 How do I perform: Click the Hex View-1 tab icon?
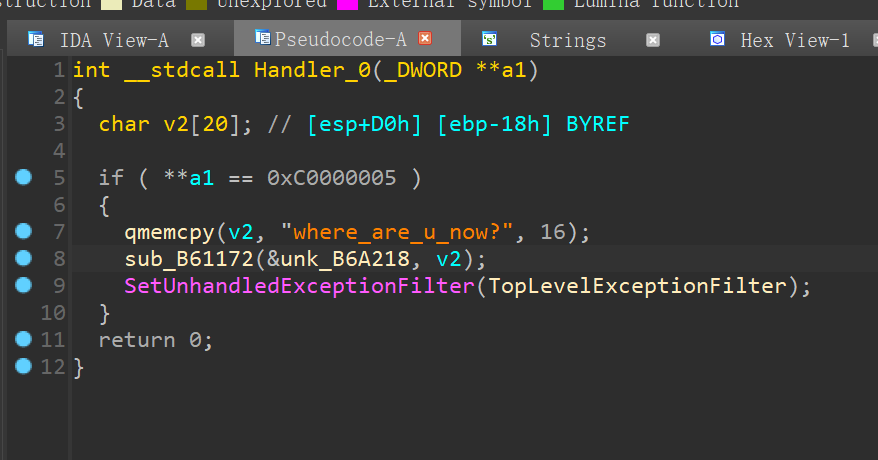[717, 40]
